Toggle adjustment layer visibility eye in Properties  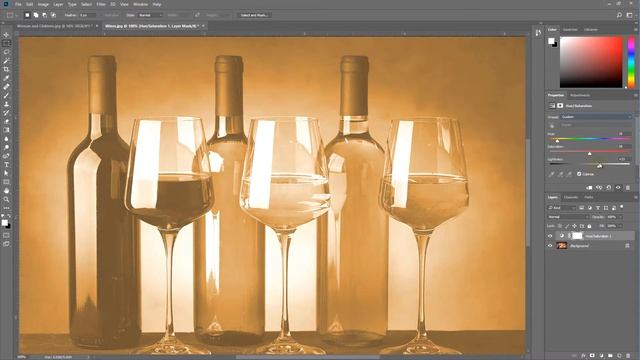618,188
